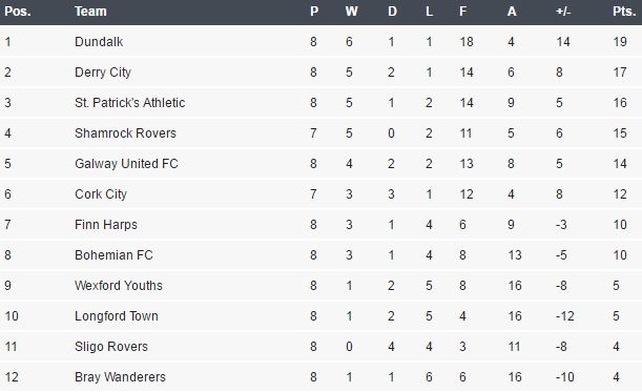Sort by the Pts. column header

pyautogui.click(x=624, y=11)
